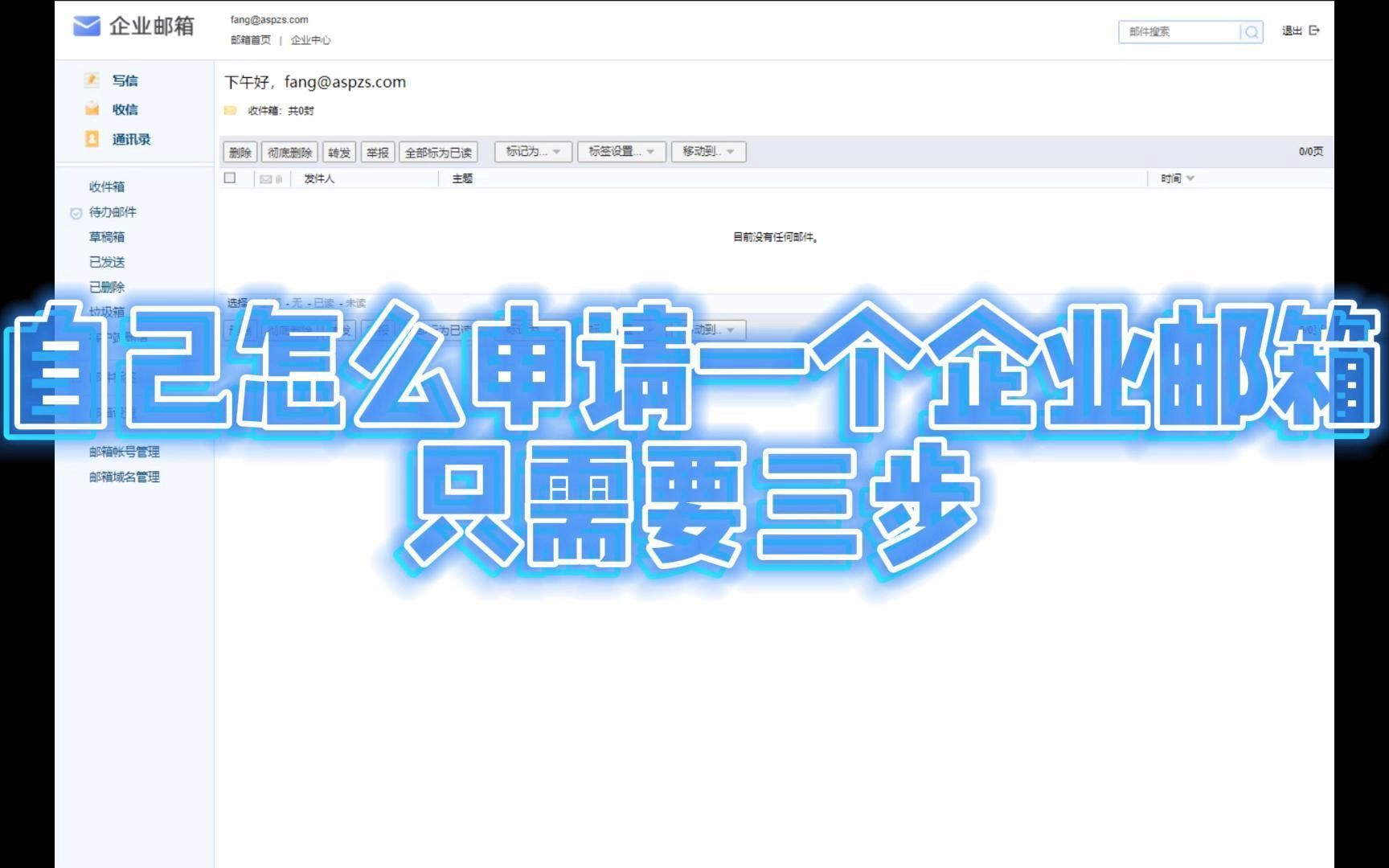Viewport: 1389px width, 868px height.
Task: Open 已删除 folder
Action: 107,287
